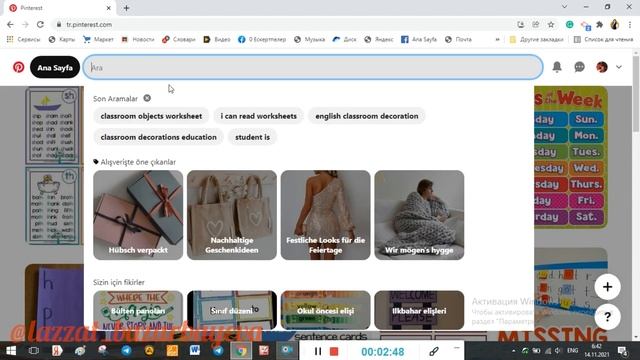The height and width of the screenshot is (360, 640).
Task: Select 'classroom objects worksheet' recent search
Action: coord(151,116)
